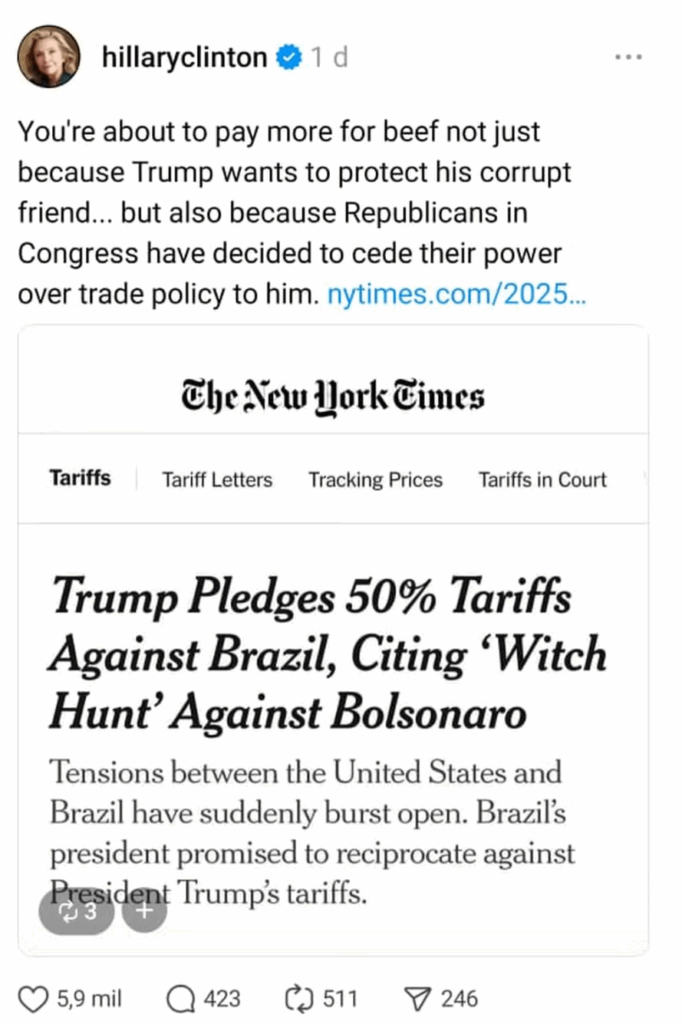682x1024 pixels.
Task: Open the Tracking Prices tab
Action: pos(375,480)
